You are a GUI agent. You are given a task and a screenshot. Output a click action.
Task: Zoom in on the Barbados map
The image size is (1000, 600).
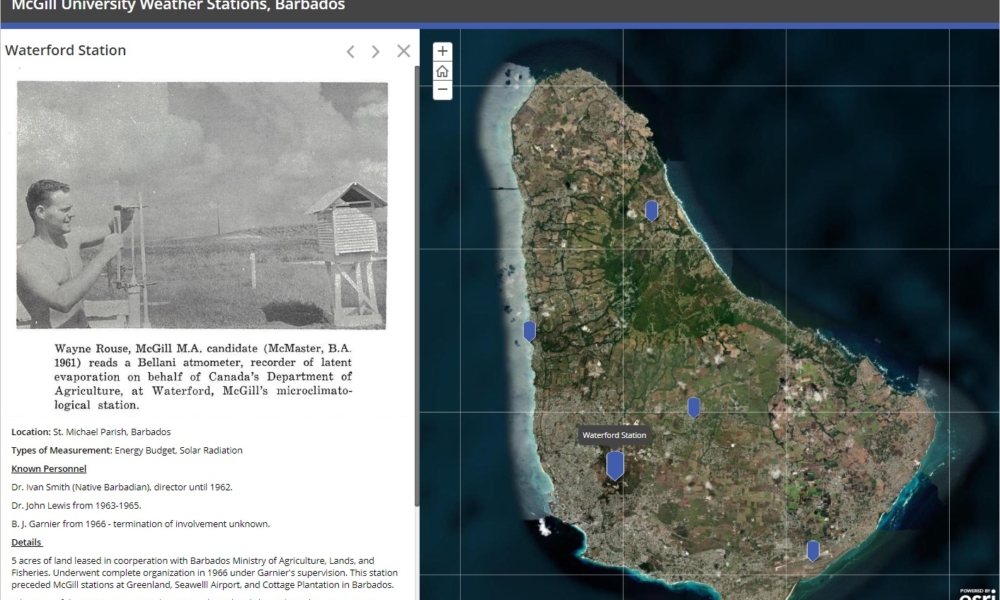(442, 51)
